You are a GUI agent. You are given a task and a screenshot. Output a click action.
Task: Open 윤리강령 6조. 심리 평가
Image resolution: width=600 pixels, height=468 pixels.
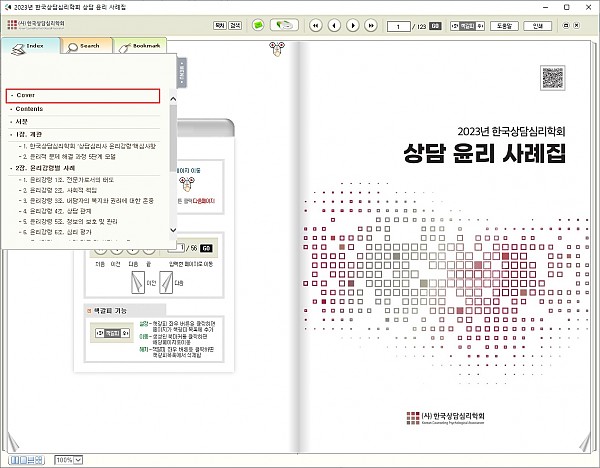click(55, 232)
